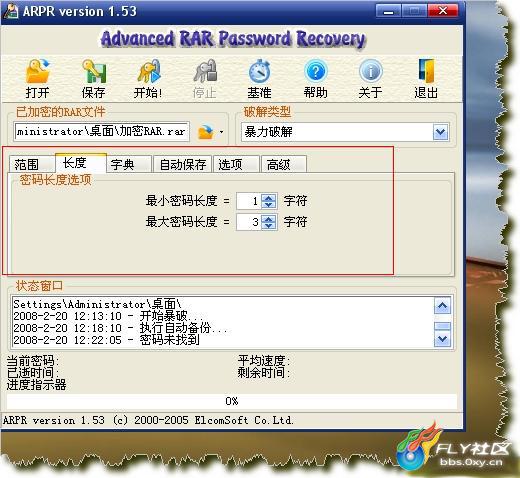
Task: Decrease the 最大密码长度 value with the down arrow
Action: pos(269,226)
